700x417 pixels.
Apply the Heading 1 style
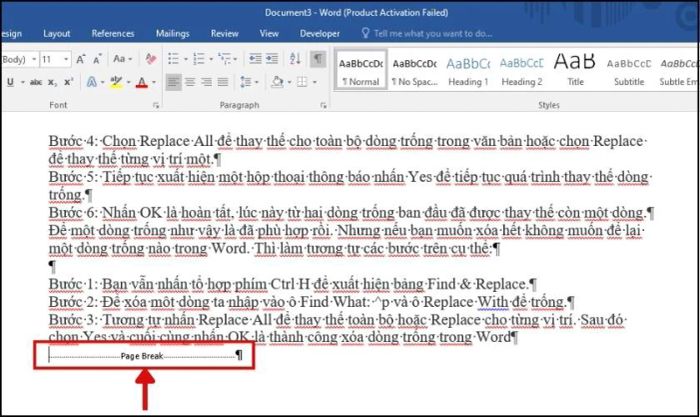point(468,71)
